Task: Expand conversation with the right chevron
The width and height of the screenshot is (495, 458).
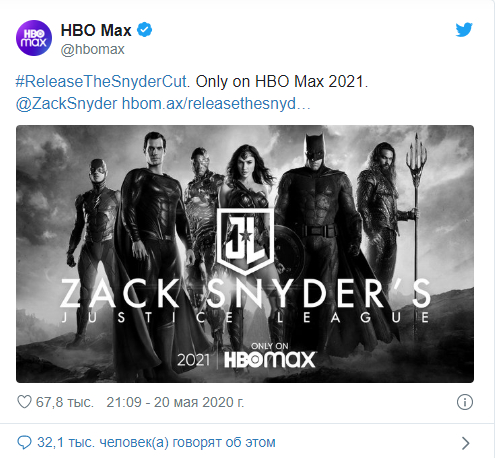Action: (x=466, y=443)
